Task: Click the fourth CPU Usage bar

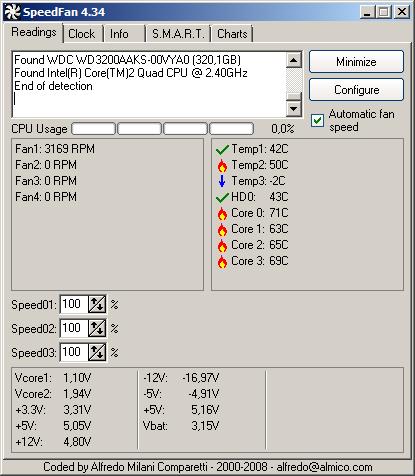Action: pos(232,129)
